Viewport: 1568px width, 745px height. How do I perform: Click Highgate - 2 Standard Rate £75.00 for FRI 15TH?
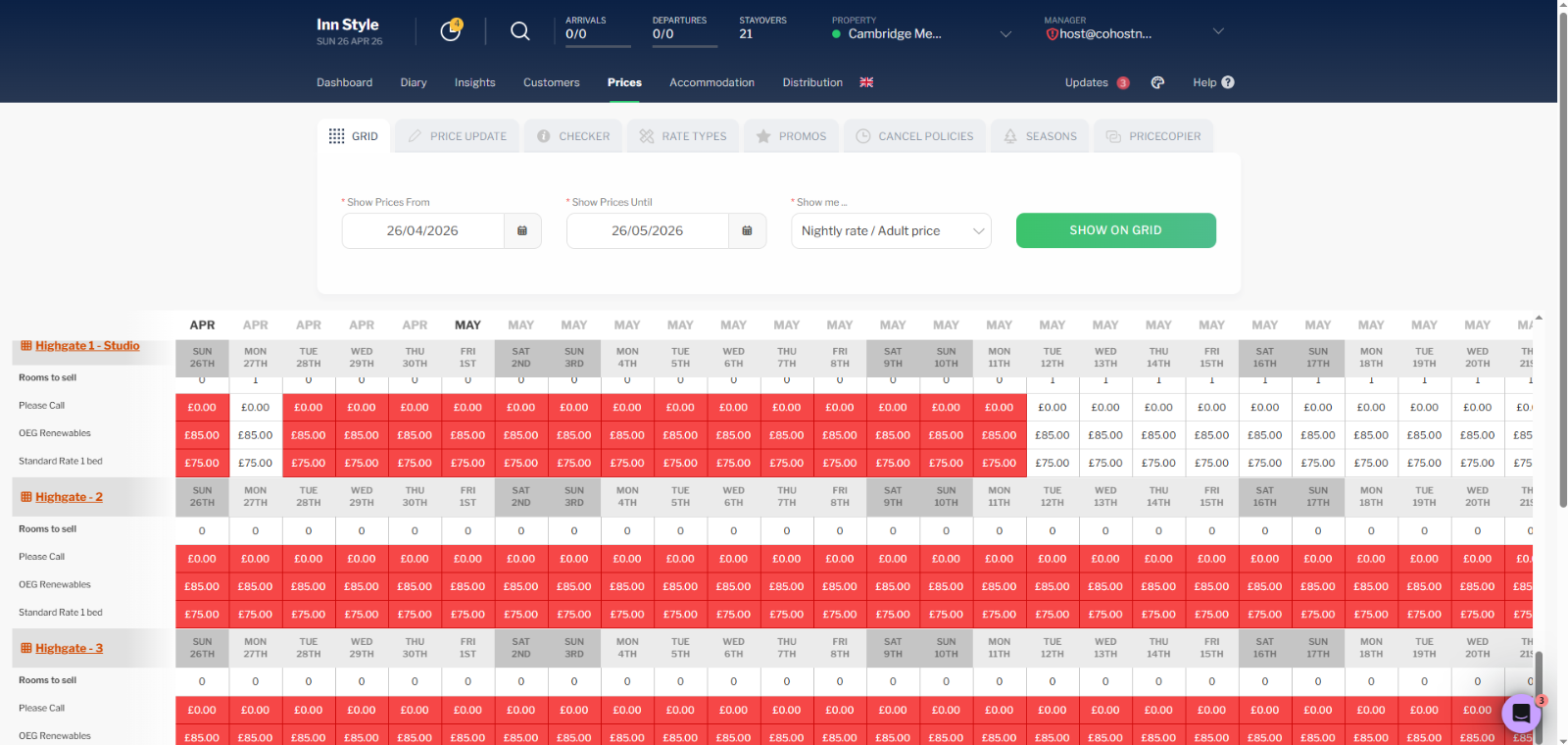click(x=1211, y=615)
